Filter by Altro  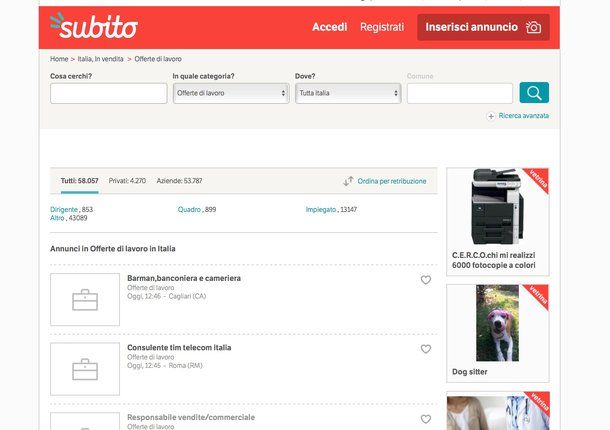57,218
